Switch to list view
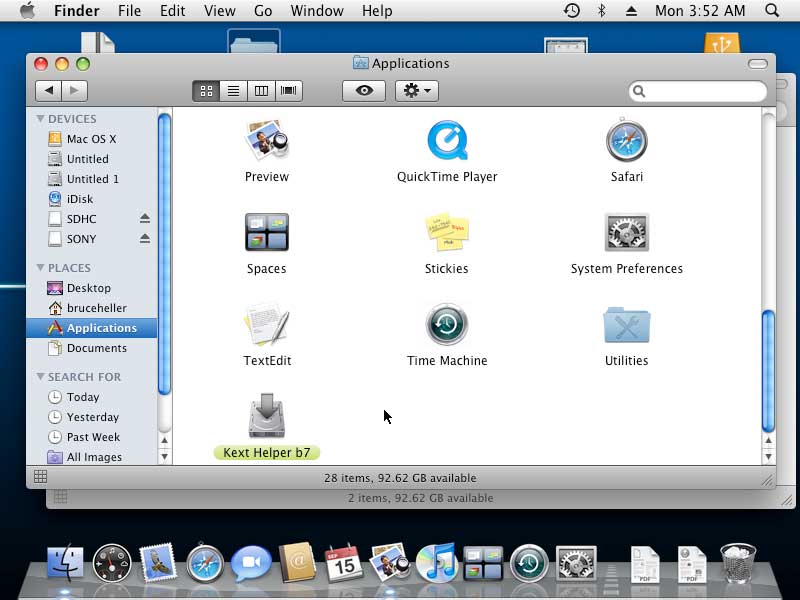 (x=233, y=91)
